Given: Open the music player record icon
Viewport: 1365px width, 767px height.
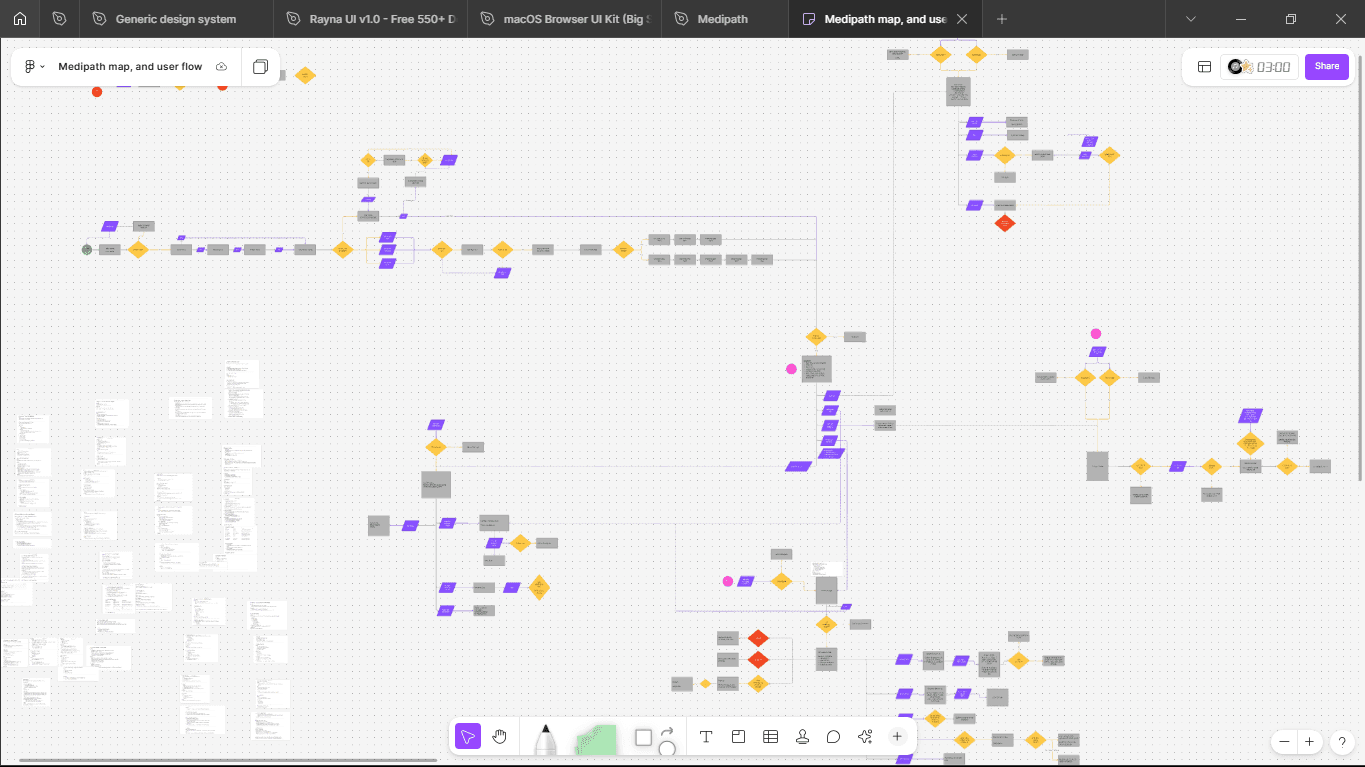Looking at the screenshot, I should point(1237,67).
